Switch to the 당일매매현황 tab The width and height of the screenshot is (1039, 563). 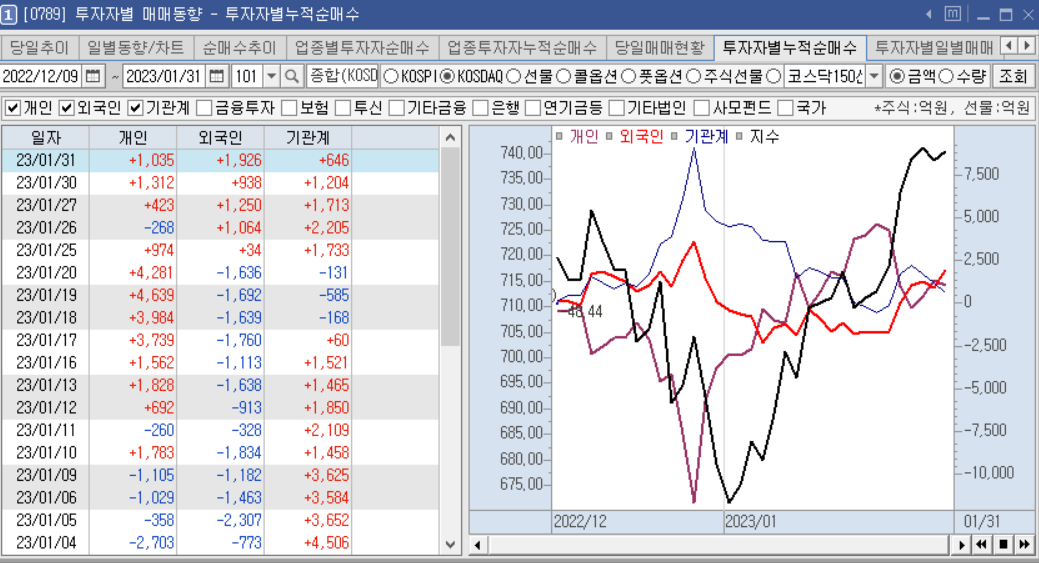[x=659, y=48]
